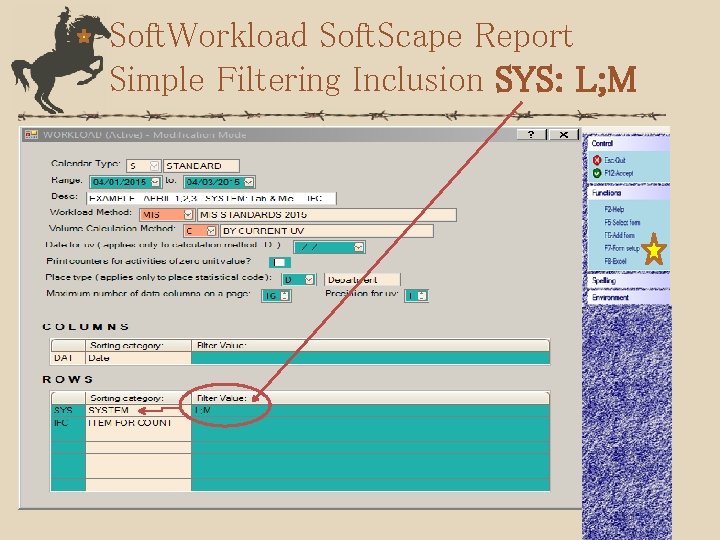The width and height of the screenshot is (720, 540).
Task: Click F6-Add form
Action: [619, 235]
